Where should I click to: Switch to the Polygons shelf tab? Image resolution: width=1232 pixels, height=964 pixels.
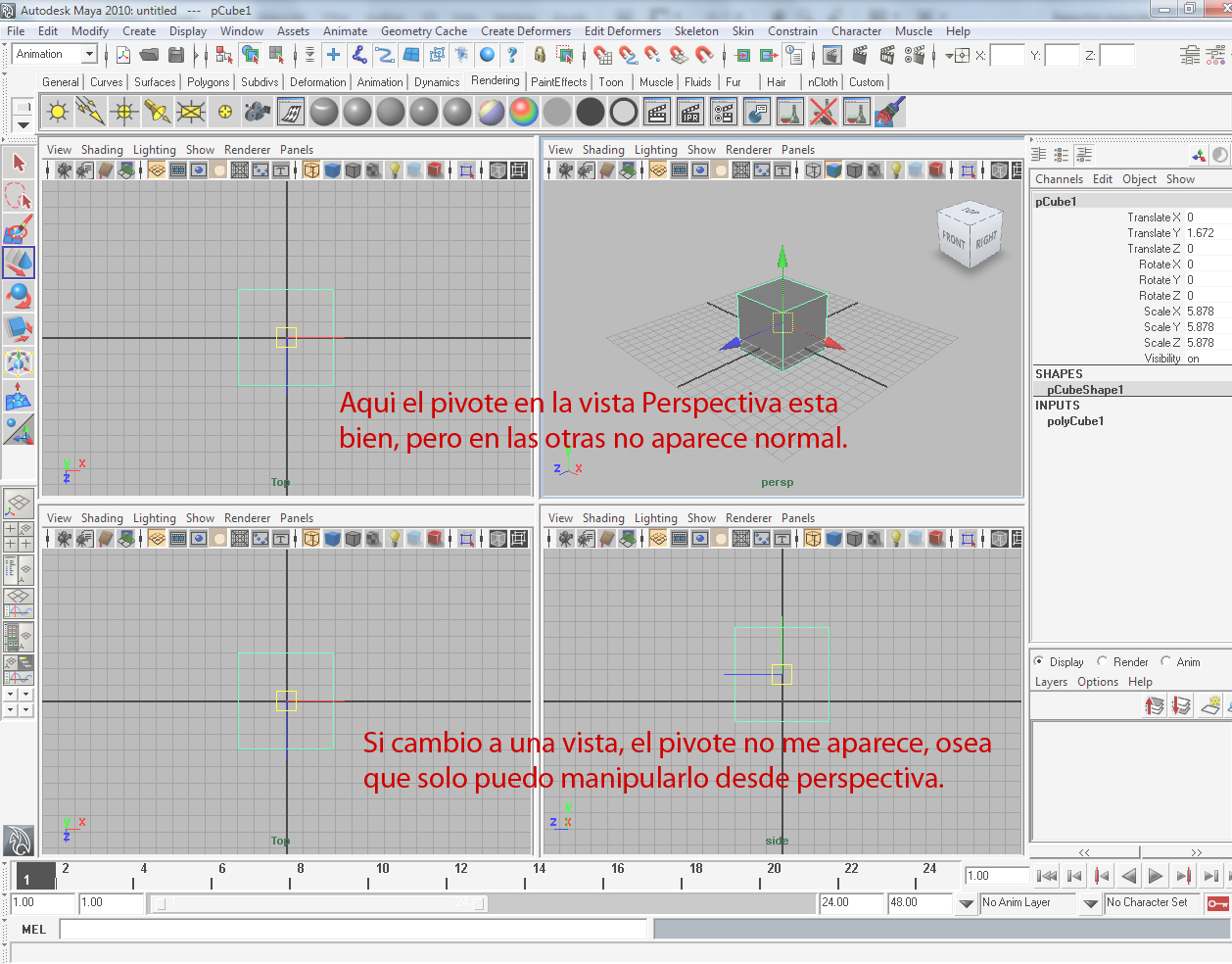coord(208,82)
